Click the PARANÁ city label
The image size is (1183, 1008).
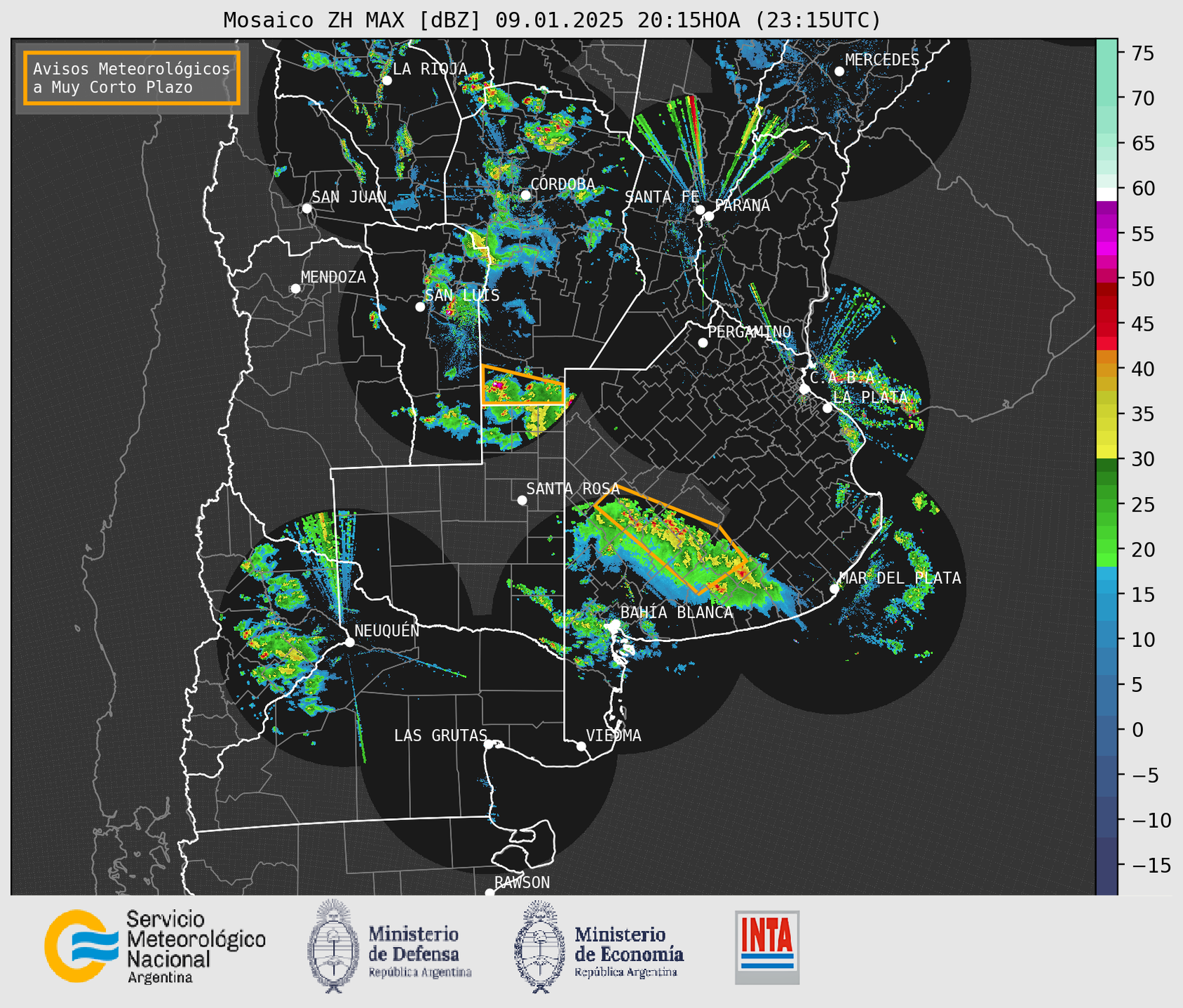(x=743, y=205)
